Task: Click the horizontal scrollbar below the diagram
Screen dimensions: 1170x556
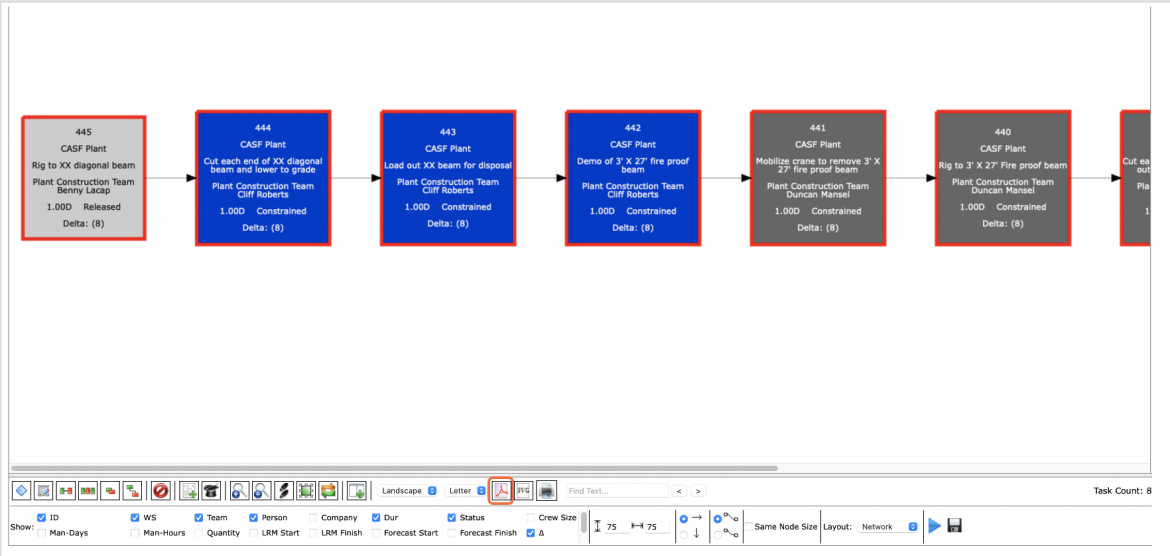Action: (x=395, y=468)
